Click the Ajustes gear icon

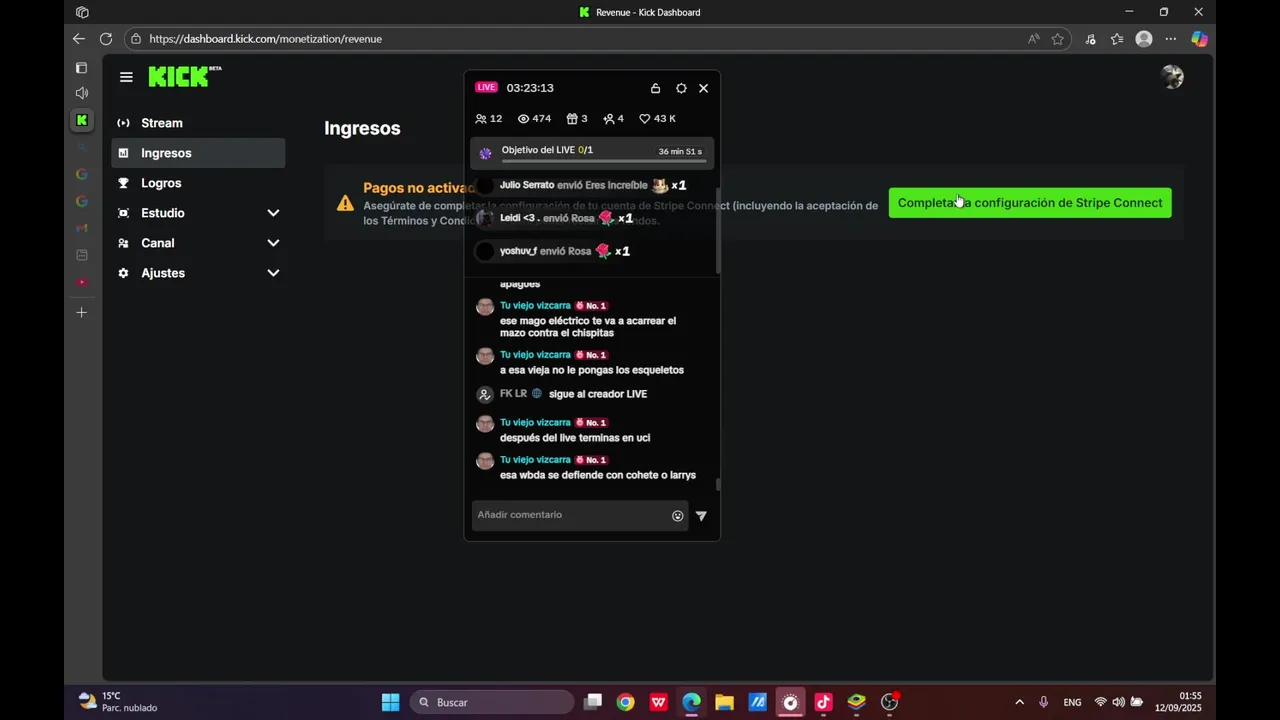[124, 273]
